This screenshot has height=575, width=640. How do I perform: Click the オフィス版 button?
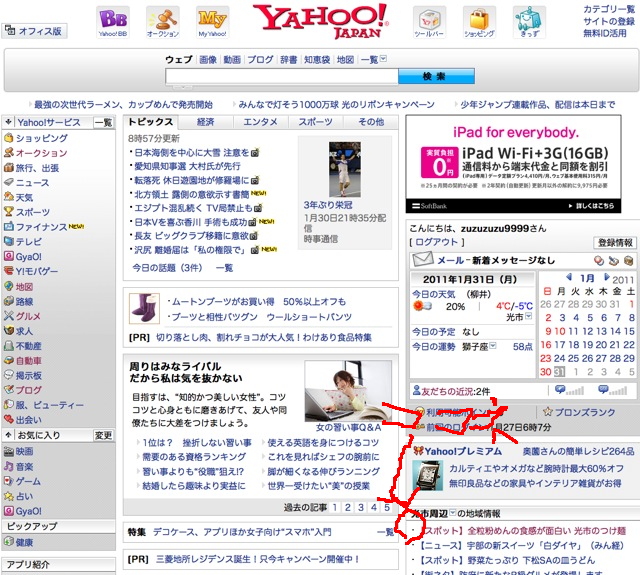click(34, 31)
